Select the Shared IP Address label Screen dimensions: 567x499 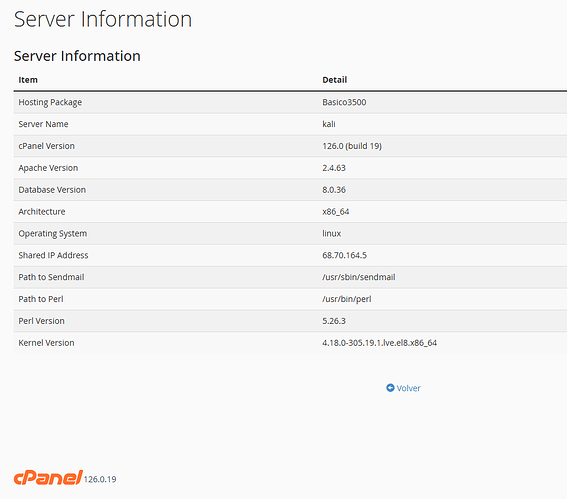(53, 255)
